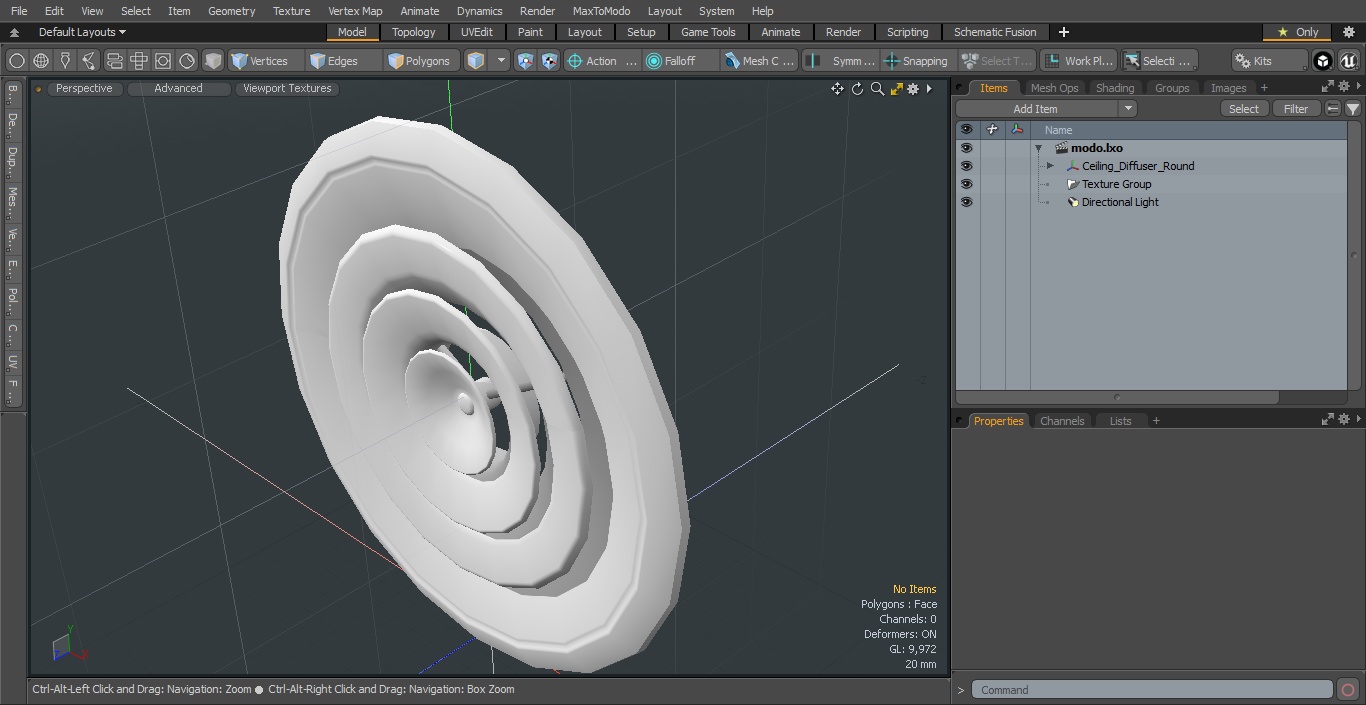Click the funnel filter icon in the Items panel
Screen dimensions: 1366x705
tap(1353, 109)
